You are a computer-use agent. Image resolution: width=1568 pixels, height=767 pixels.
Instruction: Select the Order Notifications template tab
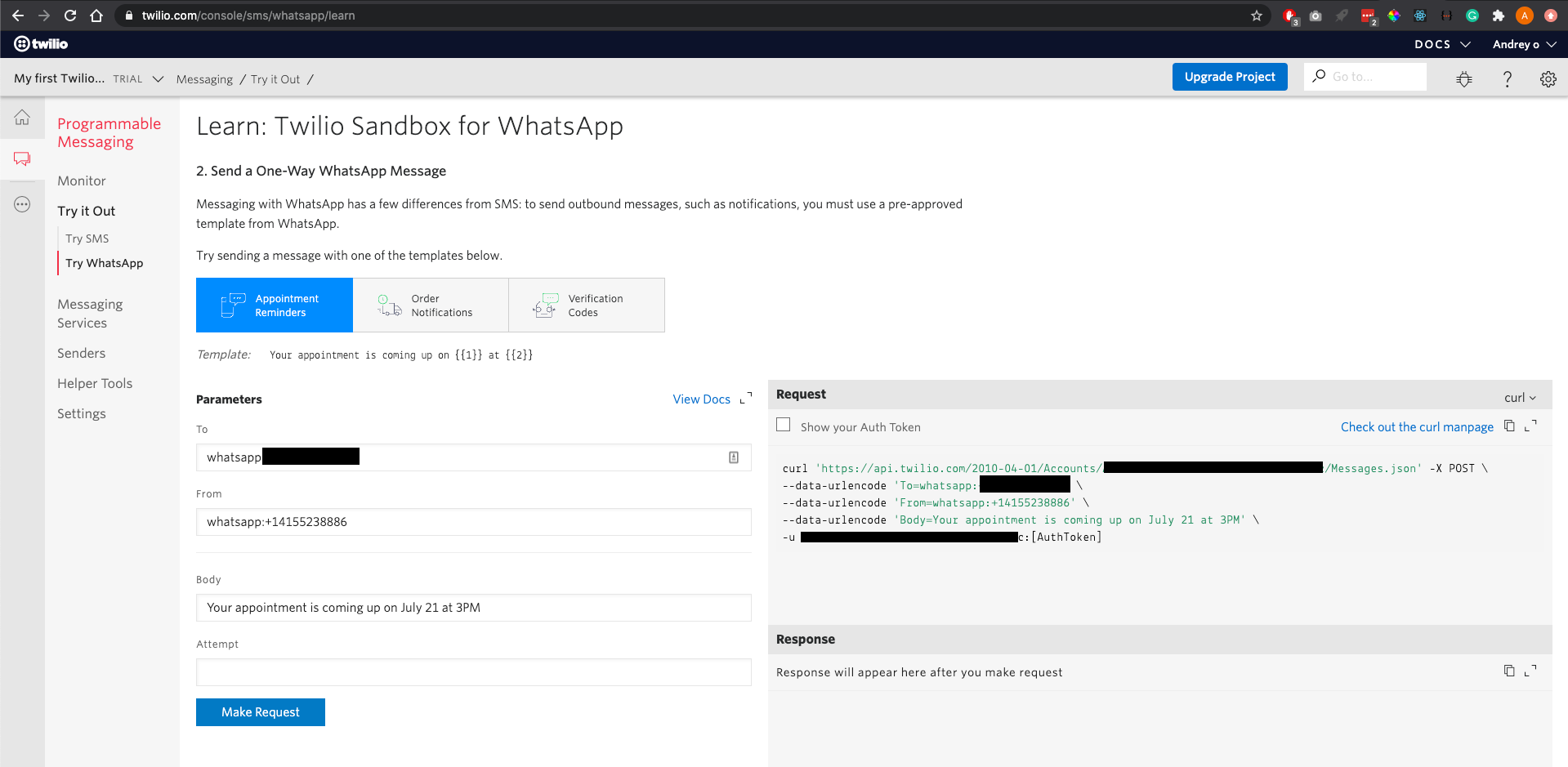[431, 305]
